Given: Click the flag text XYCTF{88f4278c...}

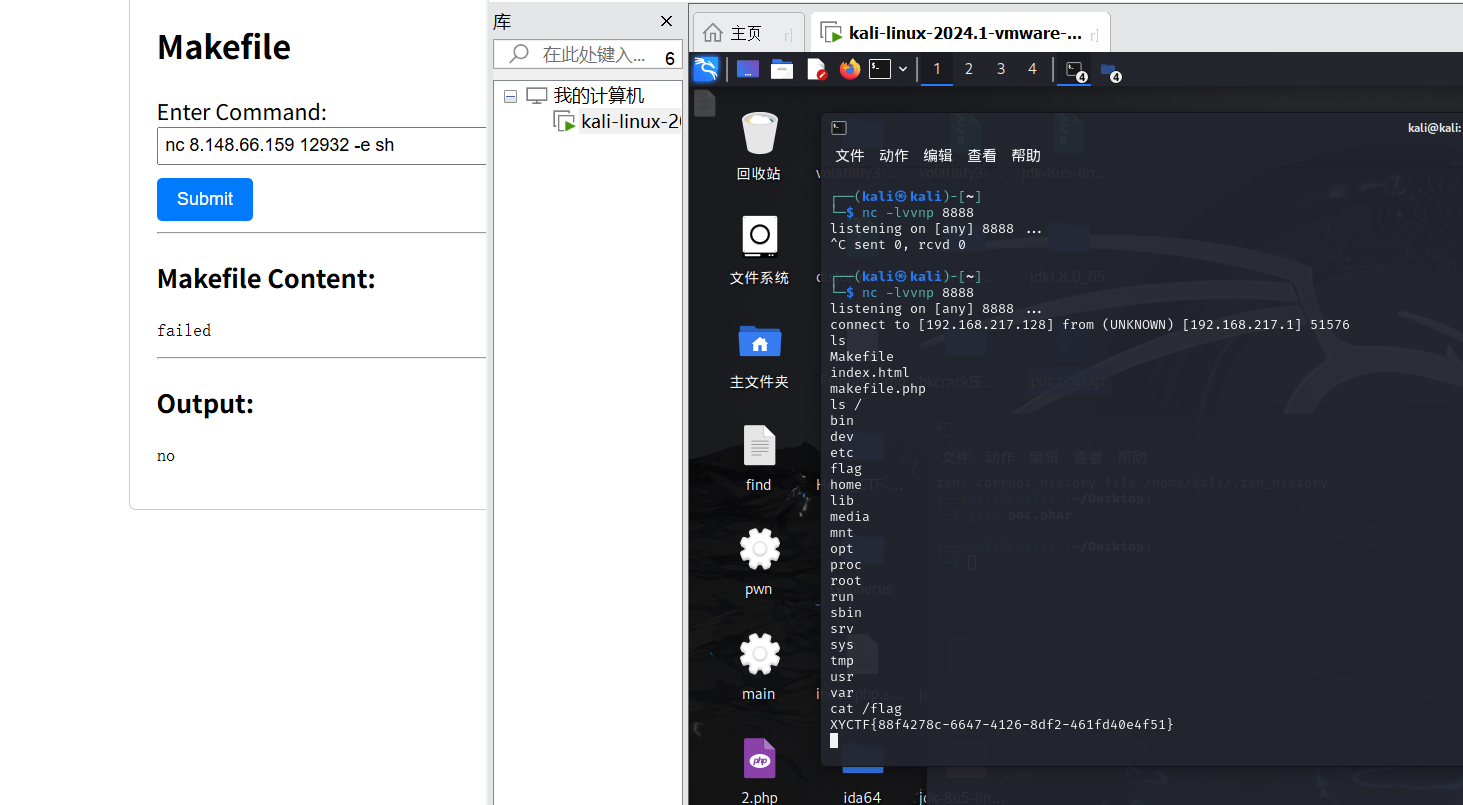Looking at the screenshot, I should (1002, 724).
